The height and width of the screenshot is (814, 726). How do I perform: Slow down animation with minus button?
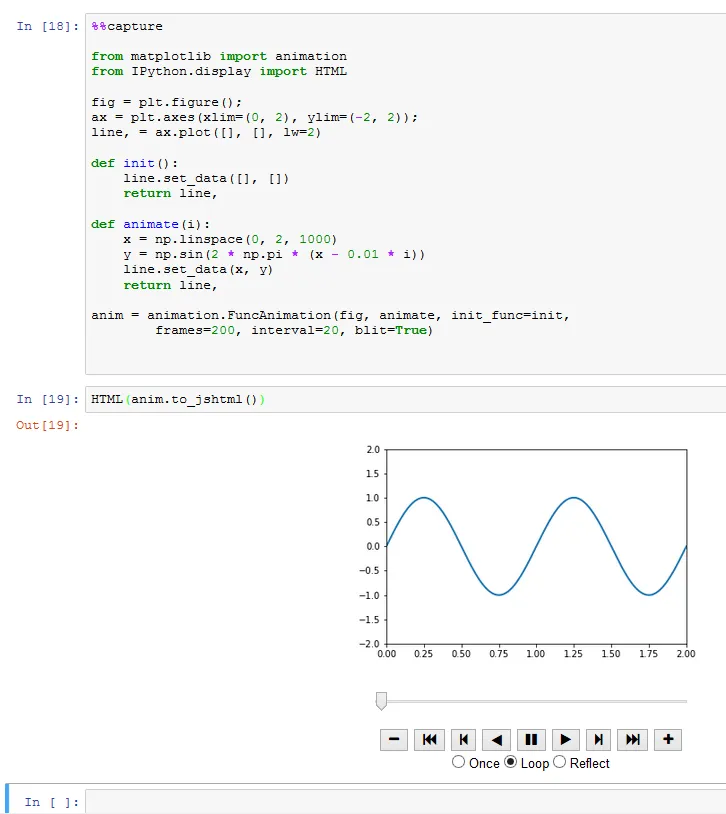pos(394,740)
